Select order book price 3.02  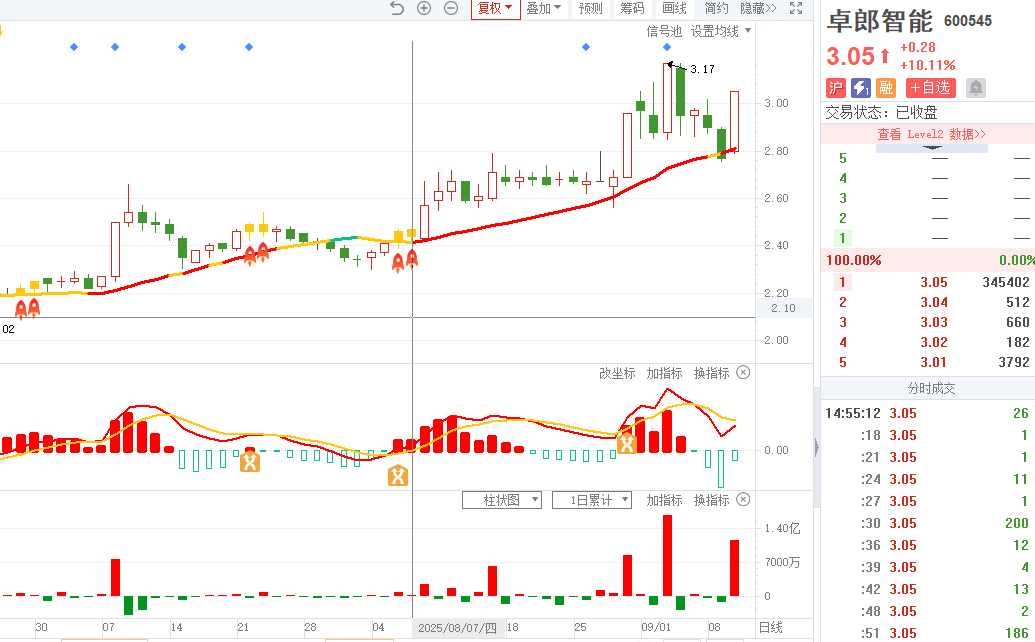tap(934, 342)
